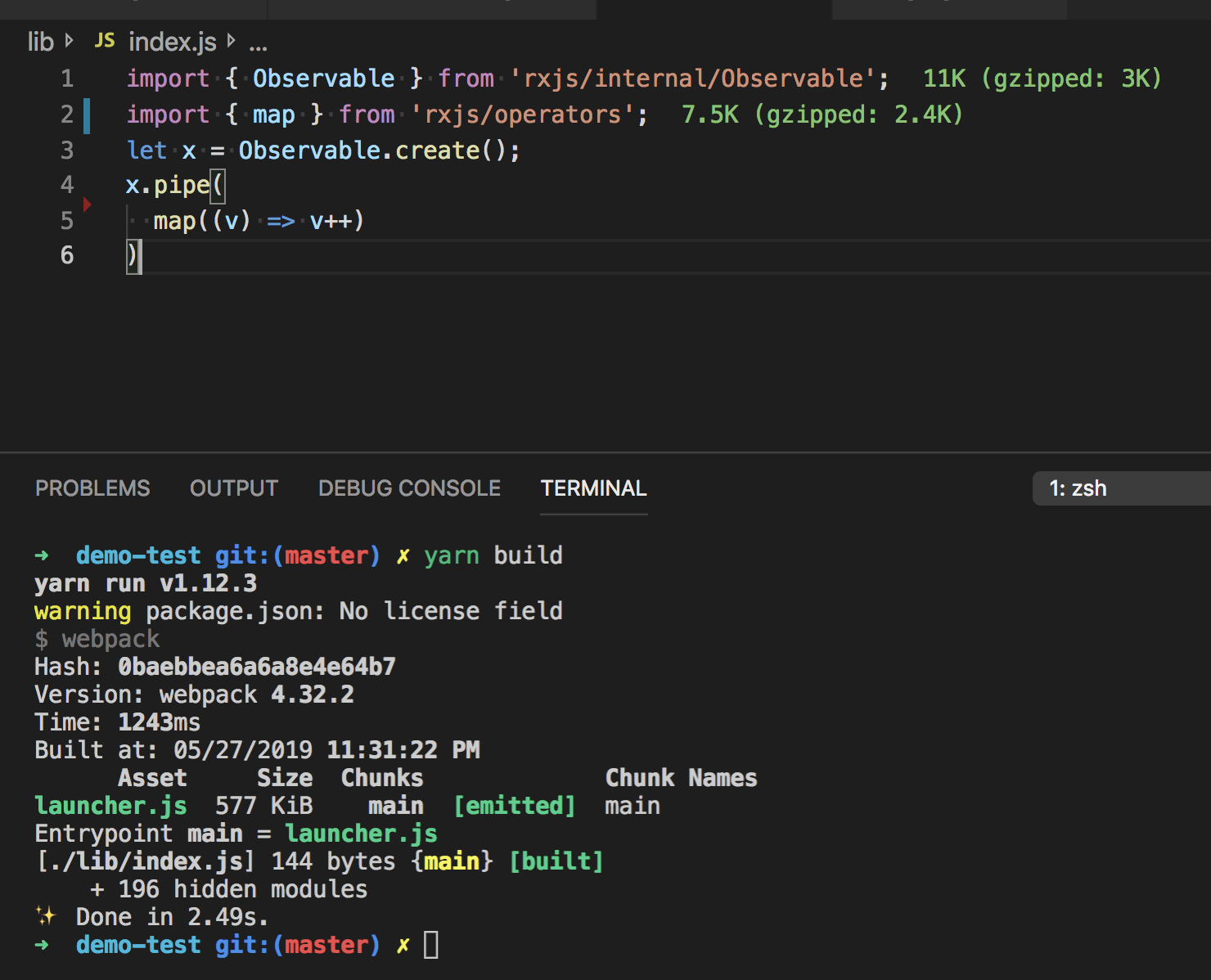
Task: Click the yarn build command in terminal
Action: pyautogui.click(x=493, y=555)
